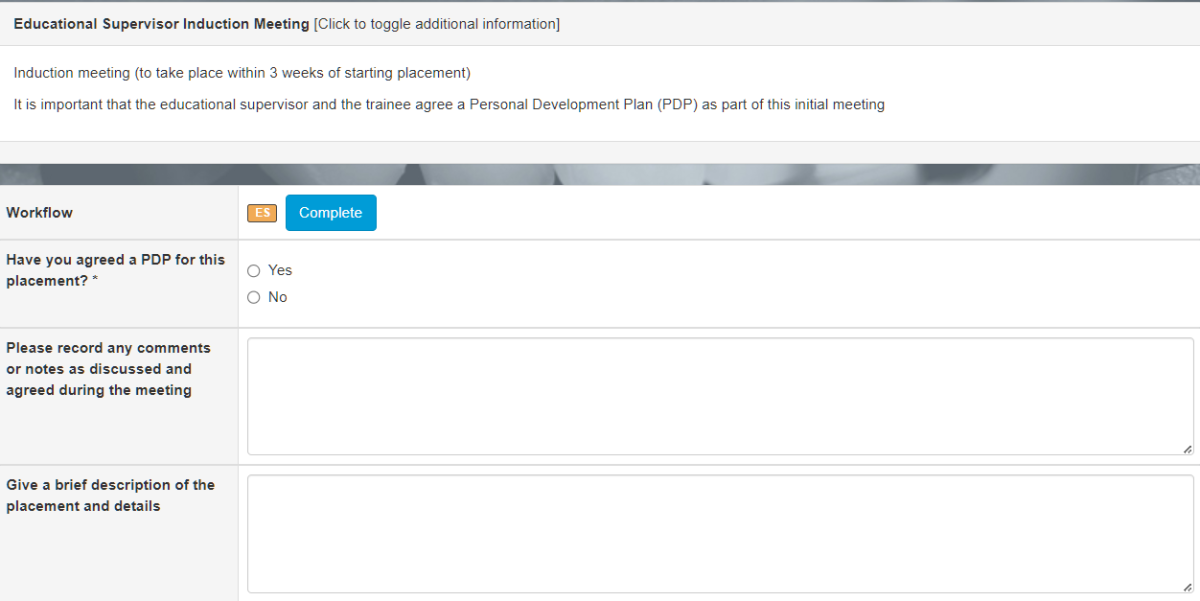Click the 'Have you agreed a PDP' question label
This screenshot has width=1200, height=601.
(115, 270)
